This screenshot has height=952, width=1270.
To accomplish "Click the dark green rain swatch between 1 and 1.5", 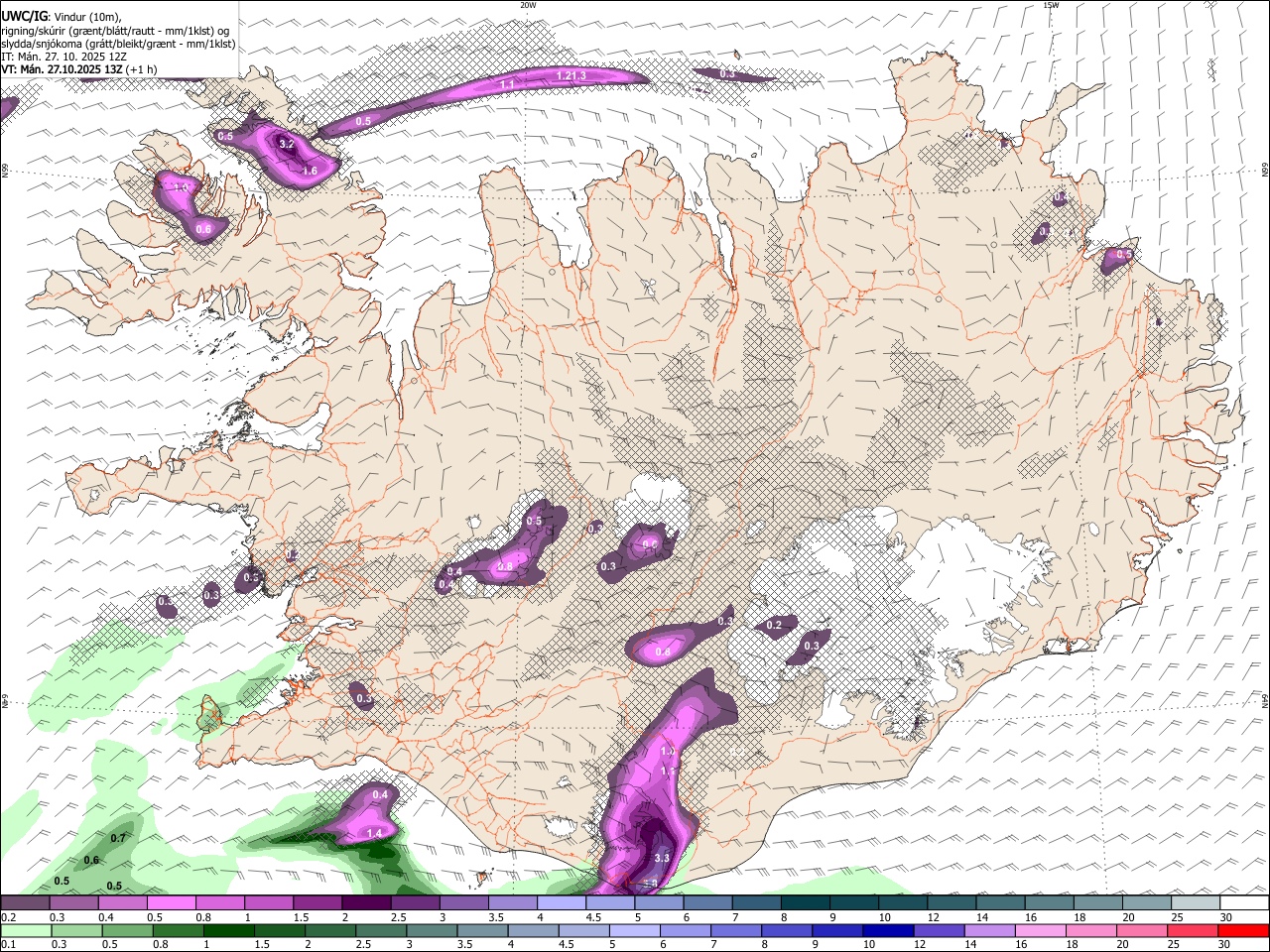I will point(227,930).
